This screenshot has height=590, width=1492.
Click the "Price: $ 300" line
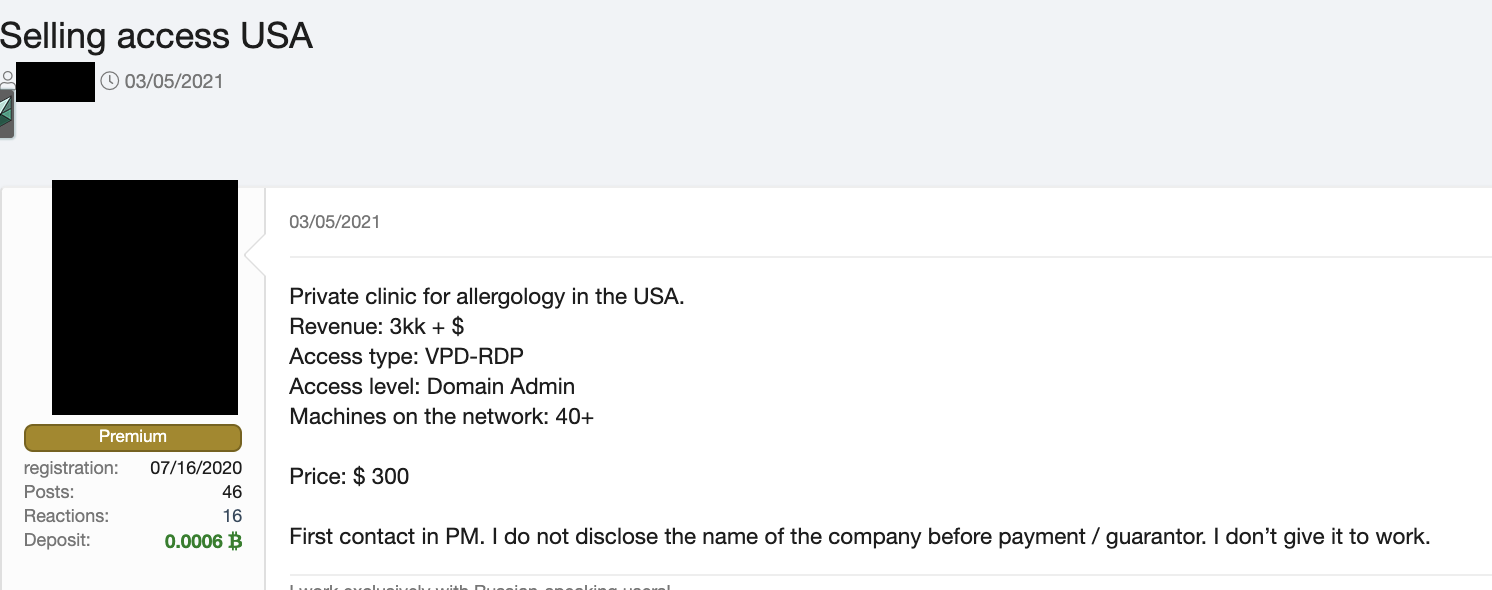pos(349,476)
